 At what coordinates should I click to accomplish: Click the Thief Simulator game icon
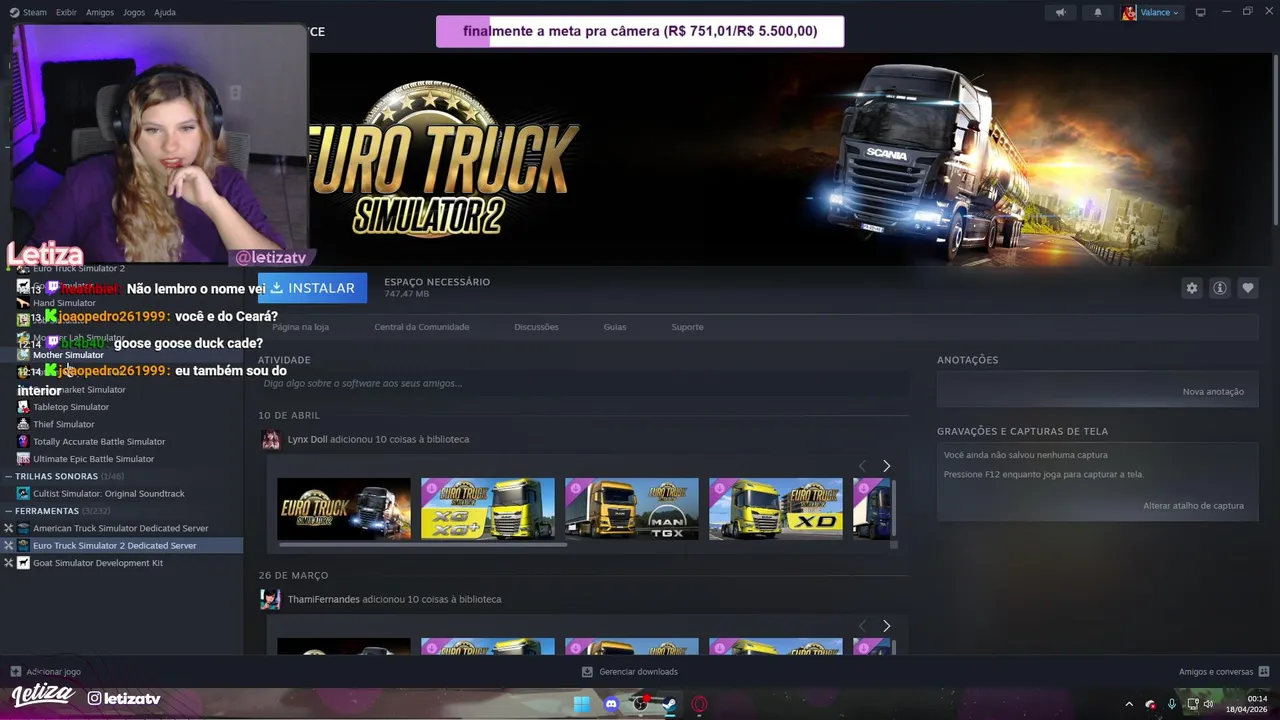pyautogui.click(x=23, y=424)
